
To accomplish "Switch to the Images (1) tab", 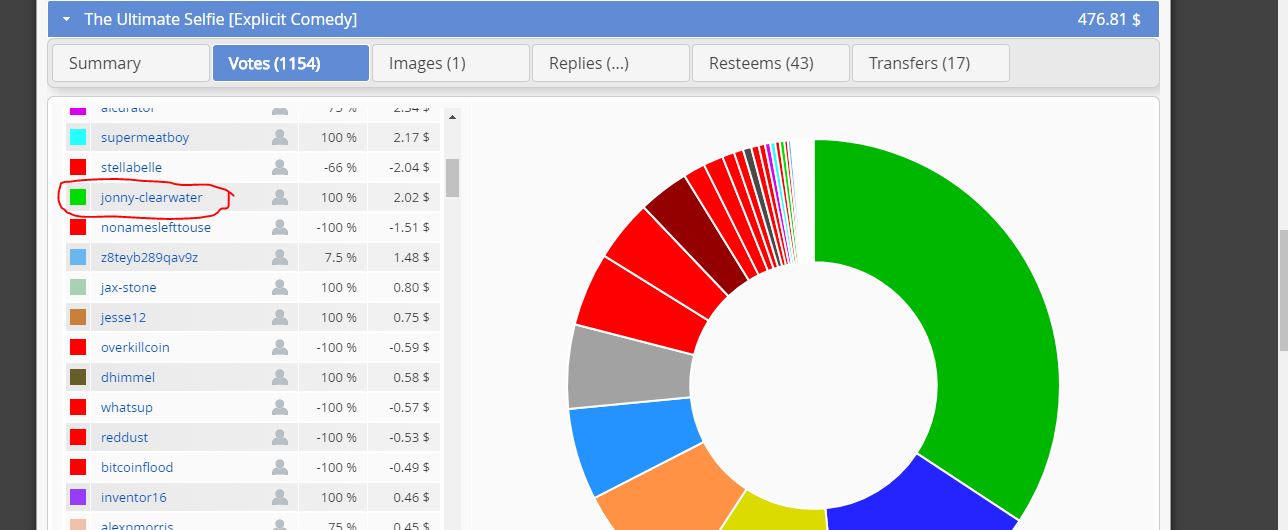I will click(451, 63).
